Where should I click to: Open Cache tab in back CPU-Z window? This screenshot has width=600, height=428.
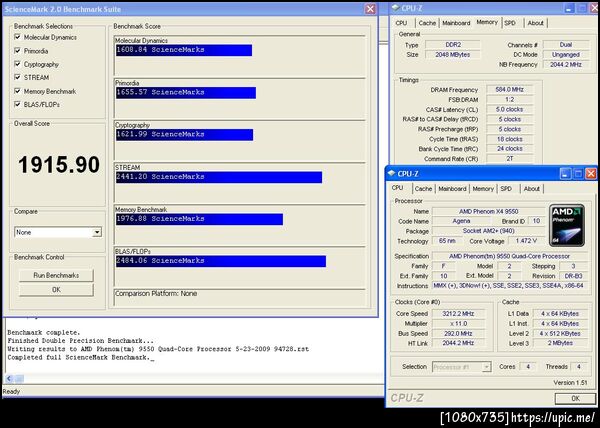pos(427,23)
